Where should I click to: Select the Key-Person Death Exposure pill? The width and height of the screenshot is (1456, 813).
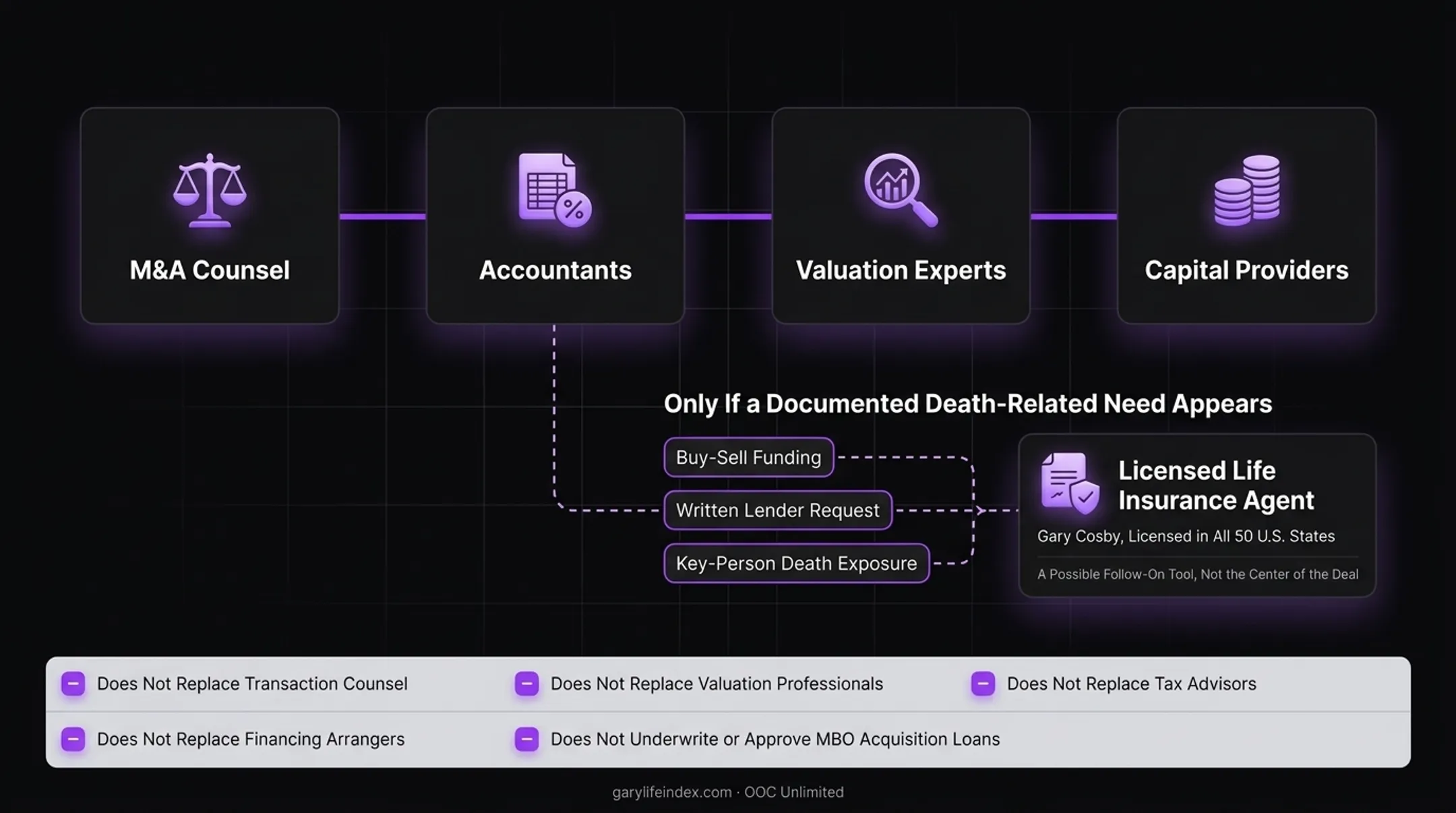pyautogui.click(x=797, y=564)
